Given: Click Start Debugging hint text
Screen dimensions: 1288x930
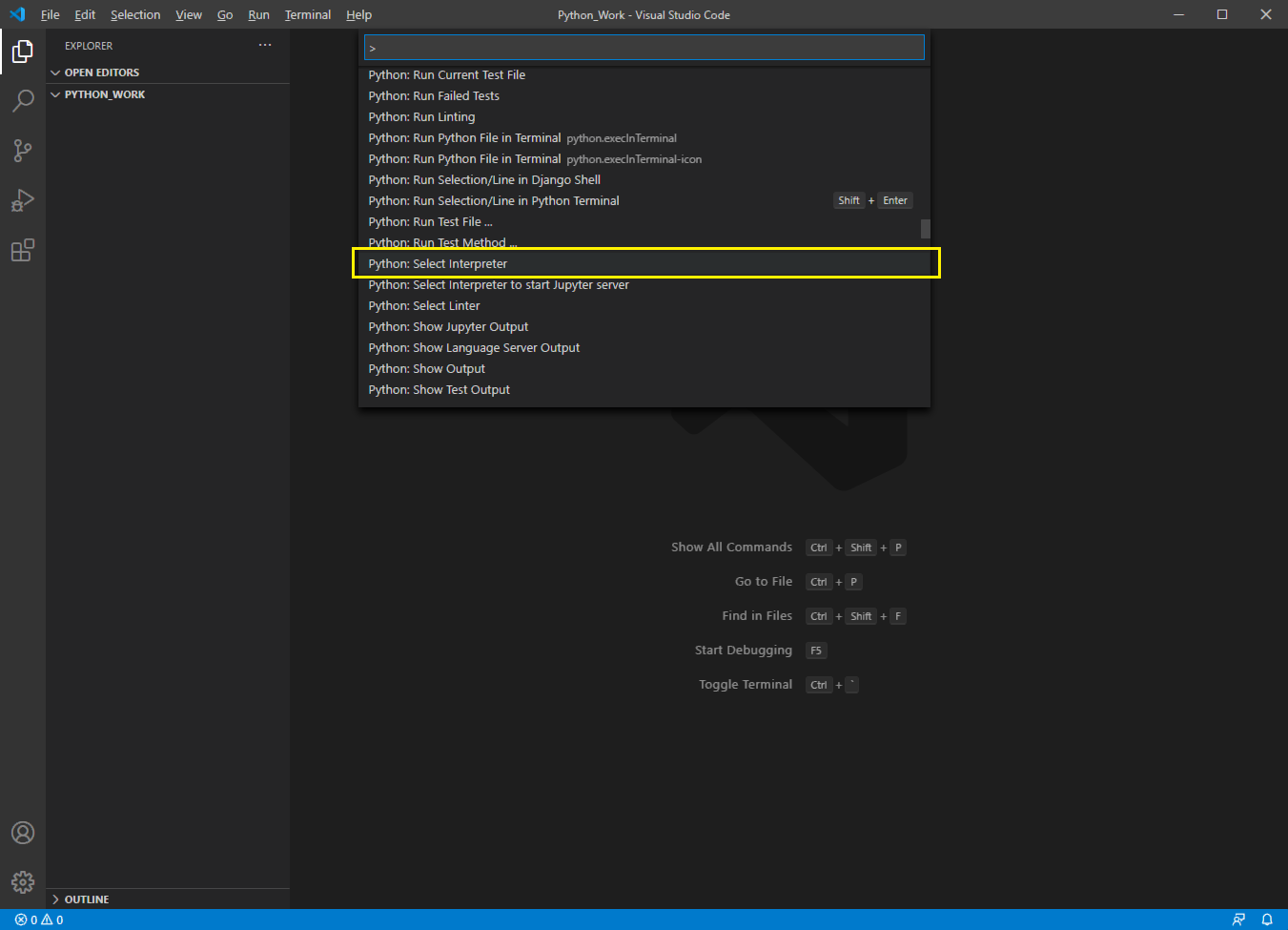Looking at the screenshot, I should 744,650.
